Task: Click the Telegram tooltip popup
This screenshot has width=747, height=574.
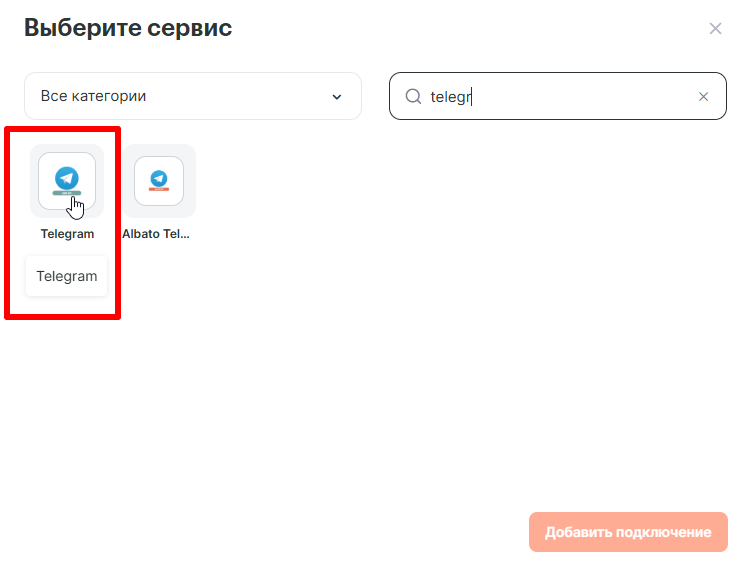Action: click(x=67, y=277)
